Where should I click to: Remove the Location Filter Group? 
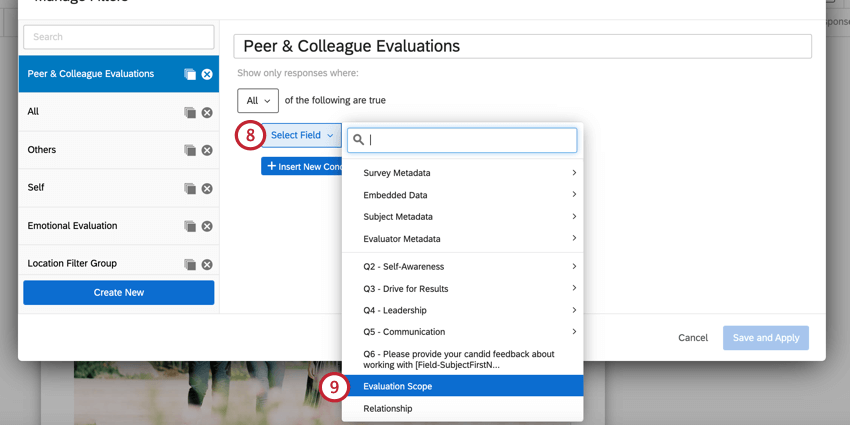(207, 264)
